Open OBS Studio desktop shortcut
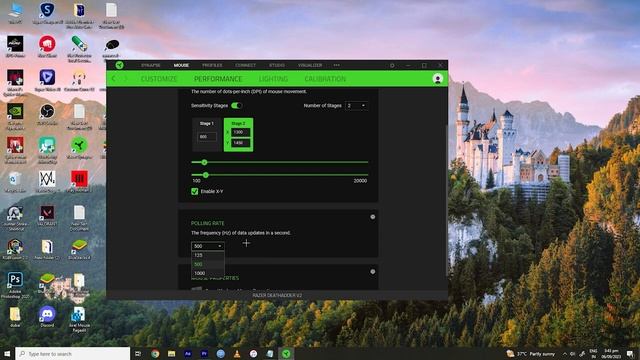 point(47,114)
